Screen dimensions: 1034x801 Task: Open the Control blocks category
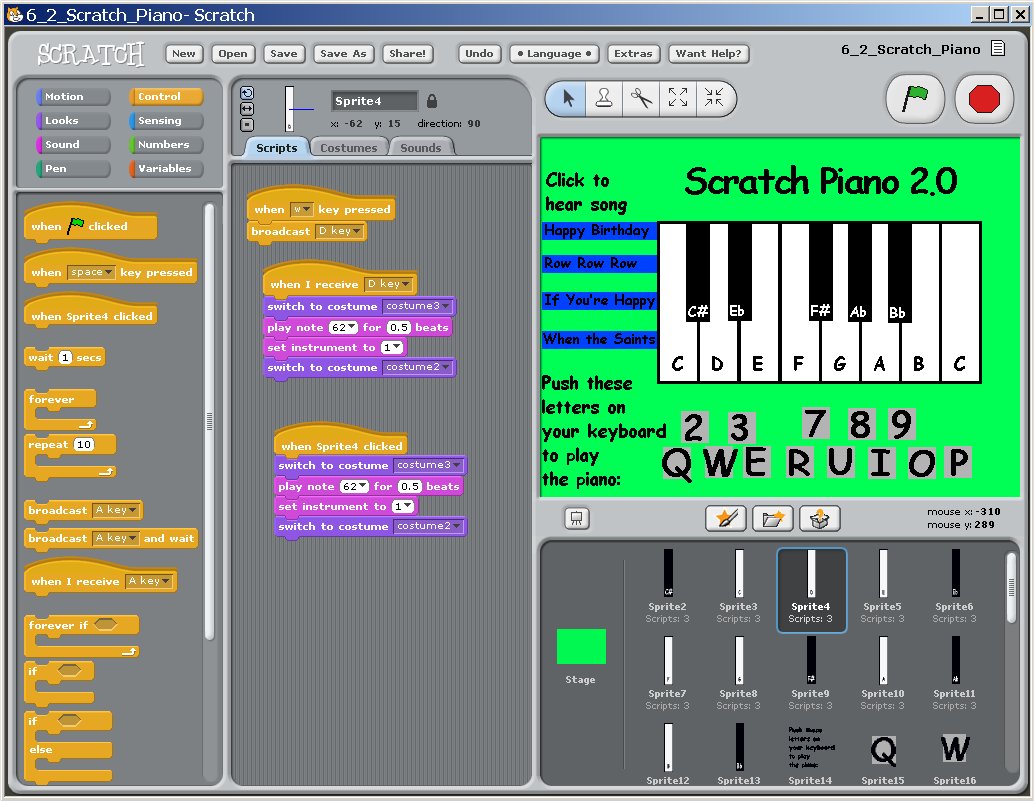[x=166, y=96]
